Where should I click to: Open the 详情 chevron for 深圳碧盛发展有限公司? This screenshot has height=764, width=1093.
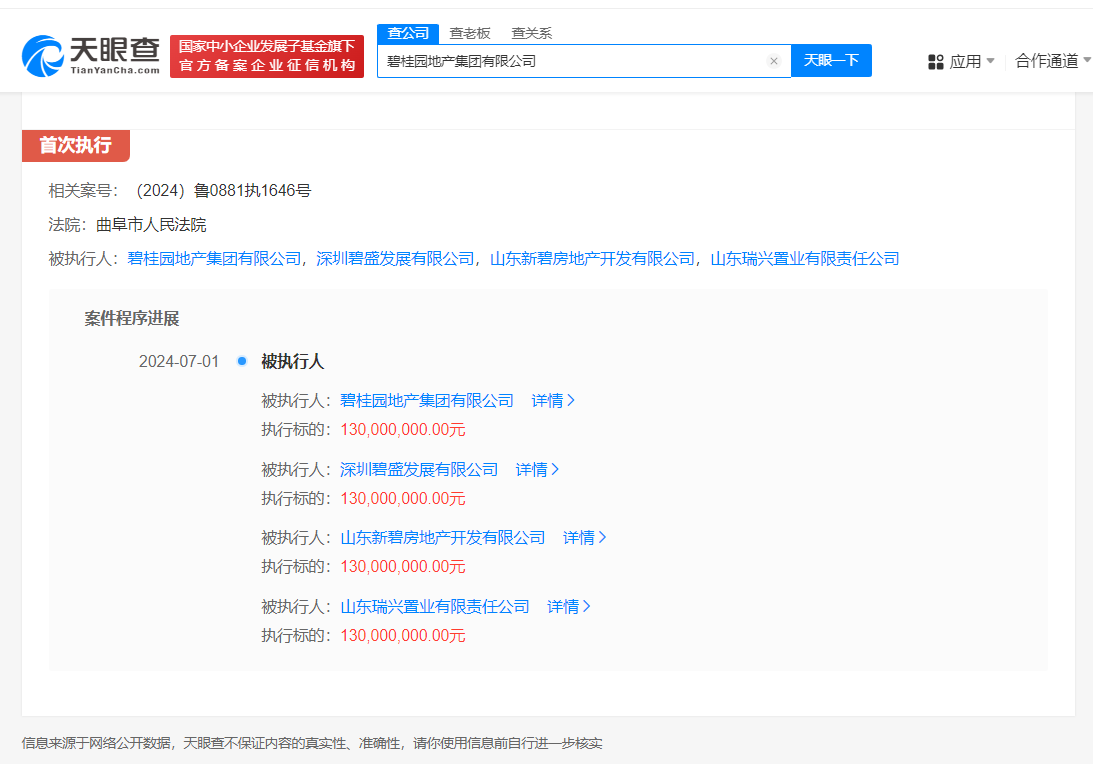click(537, 469)
